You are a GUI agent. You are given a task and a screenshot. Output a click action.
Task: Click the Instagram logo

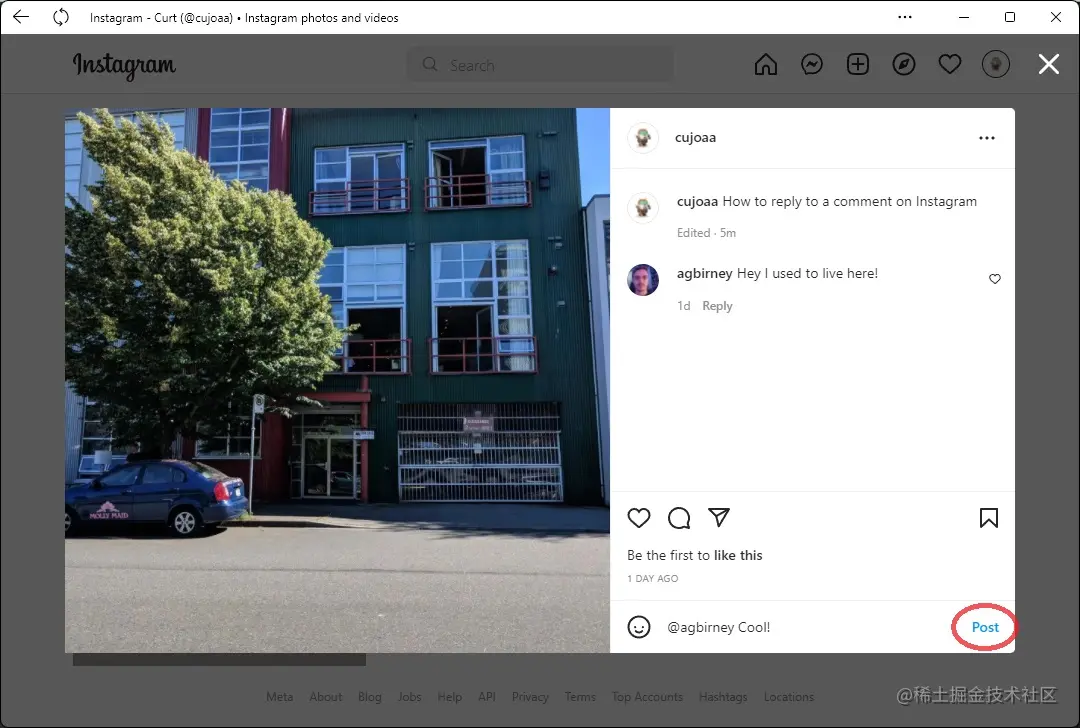pos(125,65)
